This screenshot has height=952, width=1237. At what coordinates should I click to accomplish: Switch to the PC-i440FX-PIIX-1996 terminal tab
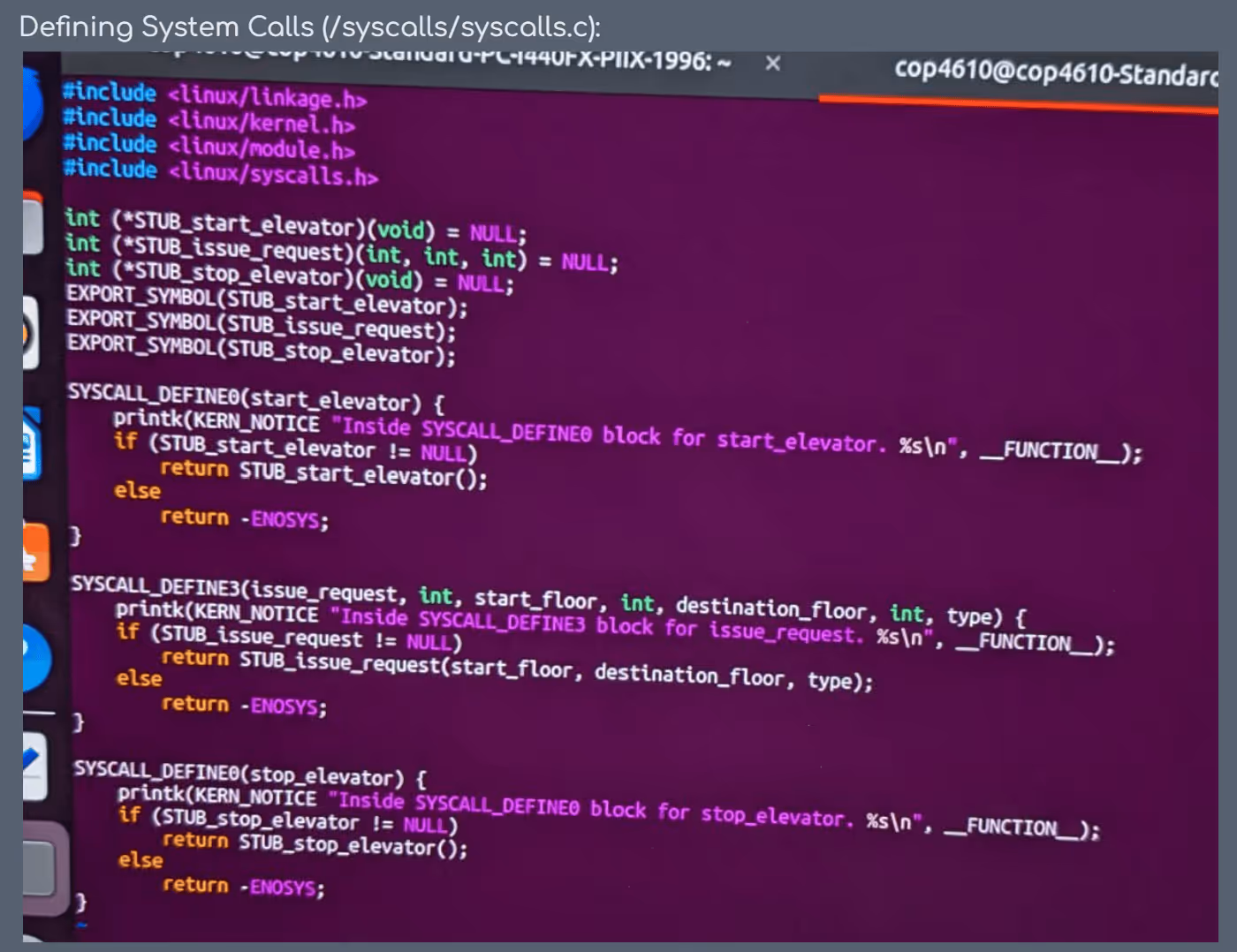(x=530, y=60)
